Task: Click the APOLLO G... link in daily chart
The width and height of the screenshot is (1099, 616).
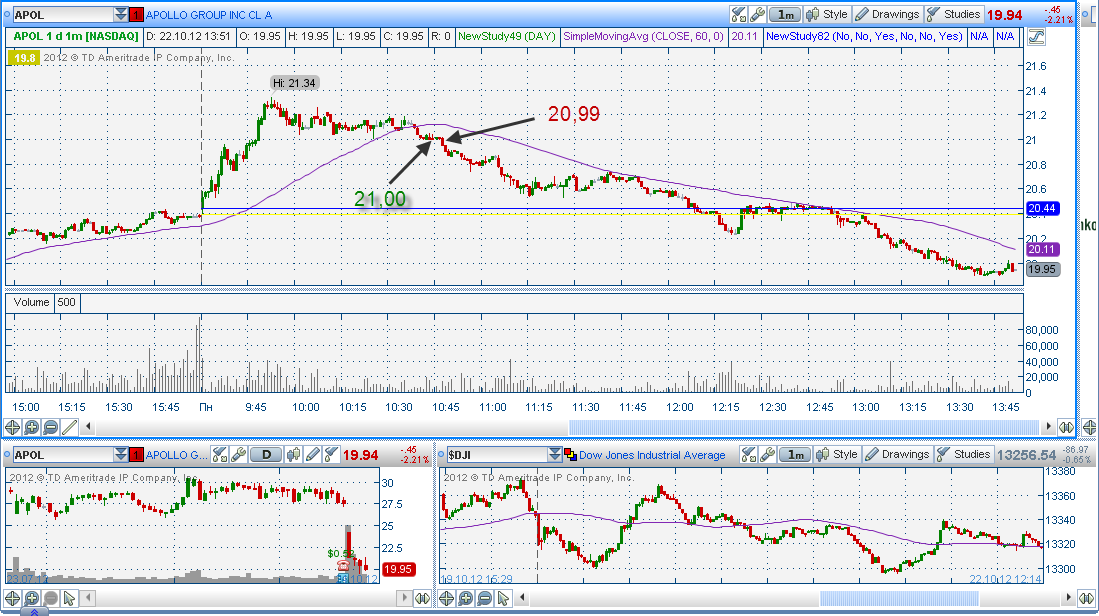Action: [x=177, y=455]
